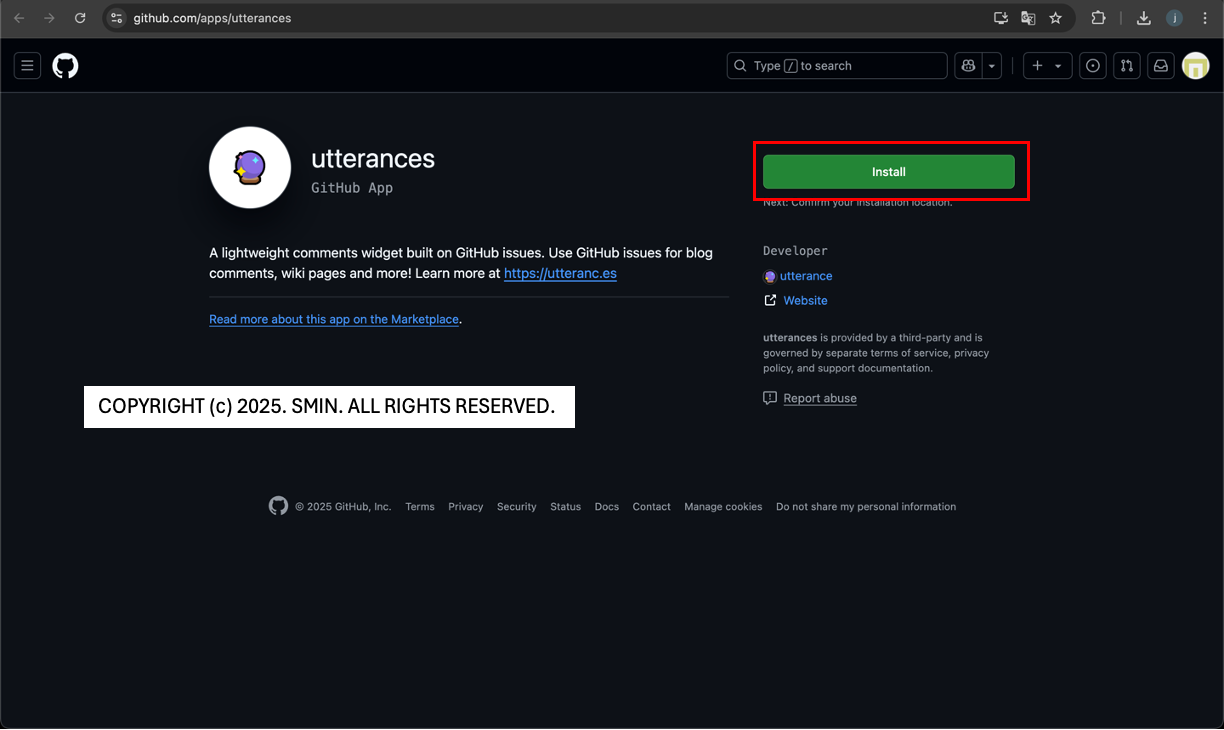Screen dimensions: 1224x730
Task: Open the Chrome three-dot menu
Action: click(x=1205, y=18)
